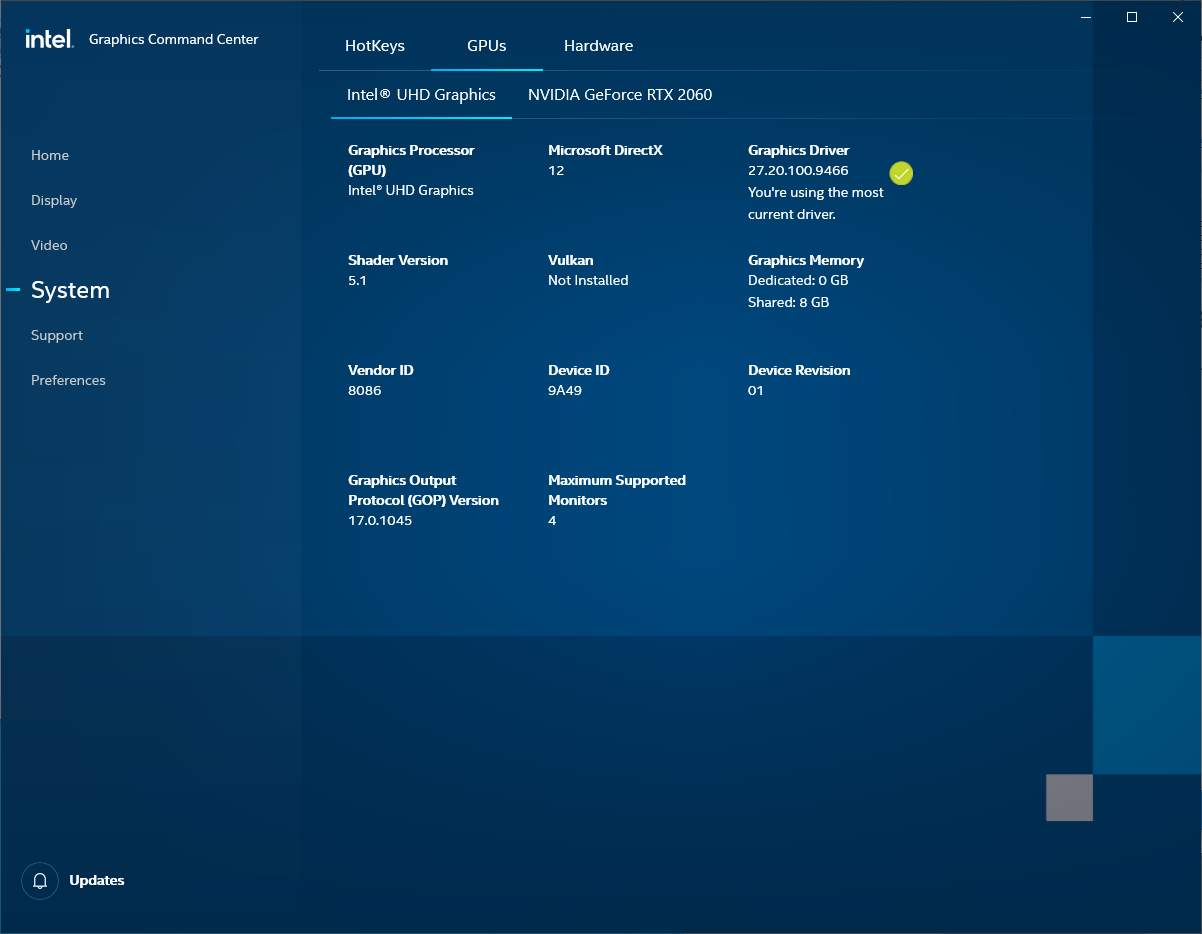Select the Intel UHD Graphics sub-tab
This screenshot has height=934, width=1202.
click(421, 95)
